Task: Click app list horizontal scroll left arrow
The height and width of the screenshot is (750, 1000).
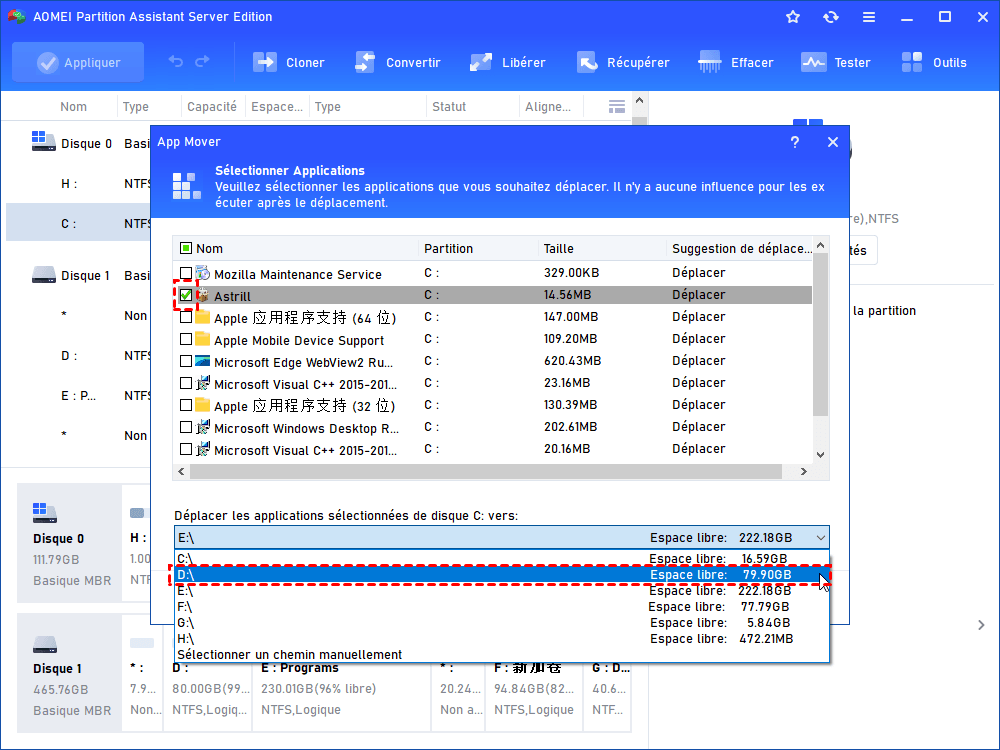Action: click(x=181, y=471)
